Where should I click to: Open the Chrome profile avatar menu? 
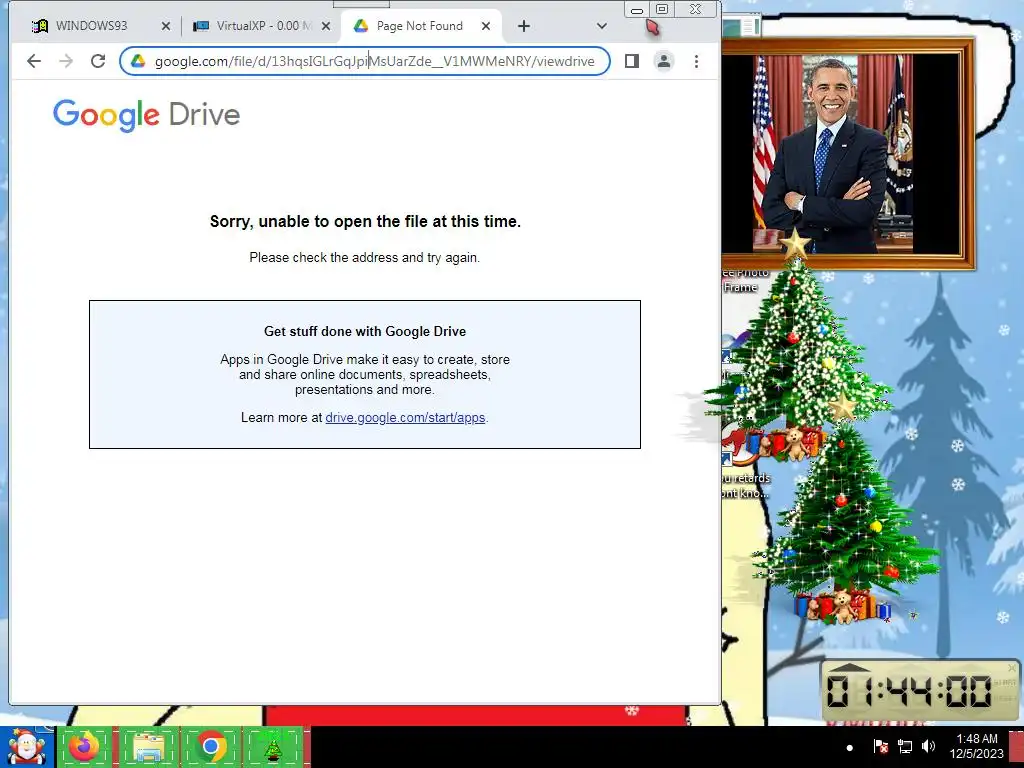(x=664, y=61)
